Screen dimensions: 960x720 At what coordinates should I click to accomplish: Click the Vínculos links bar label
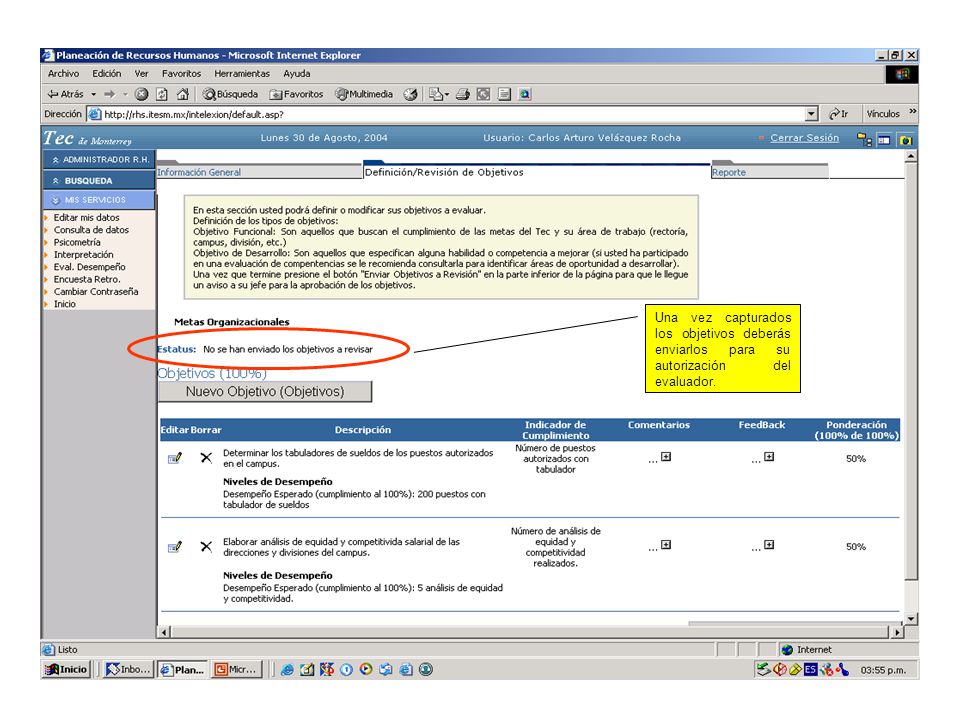[883, 114]
